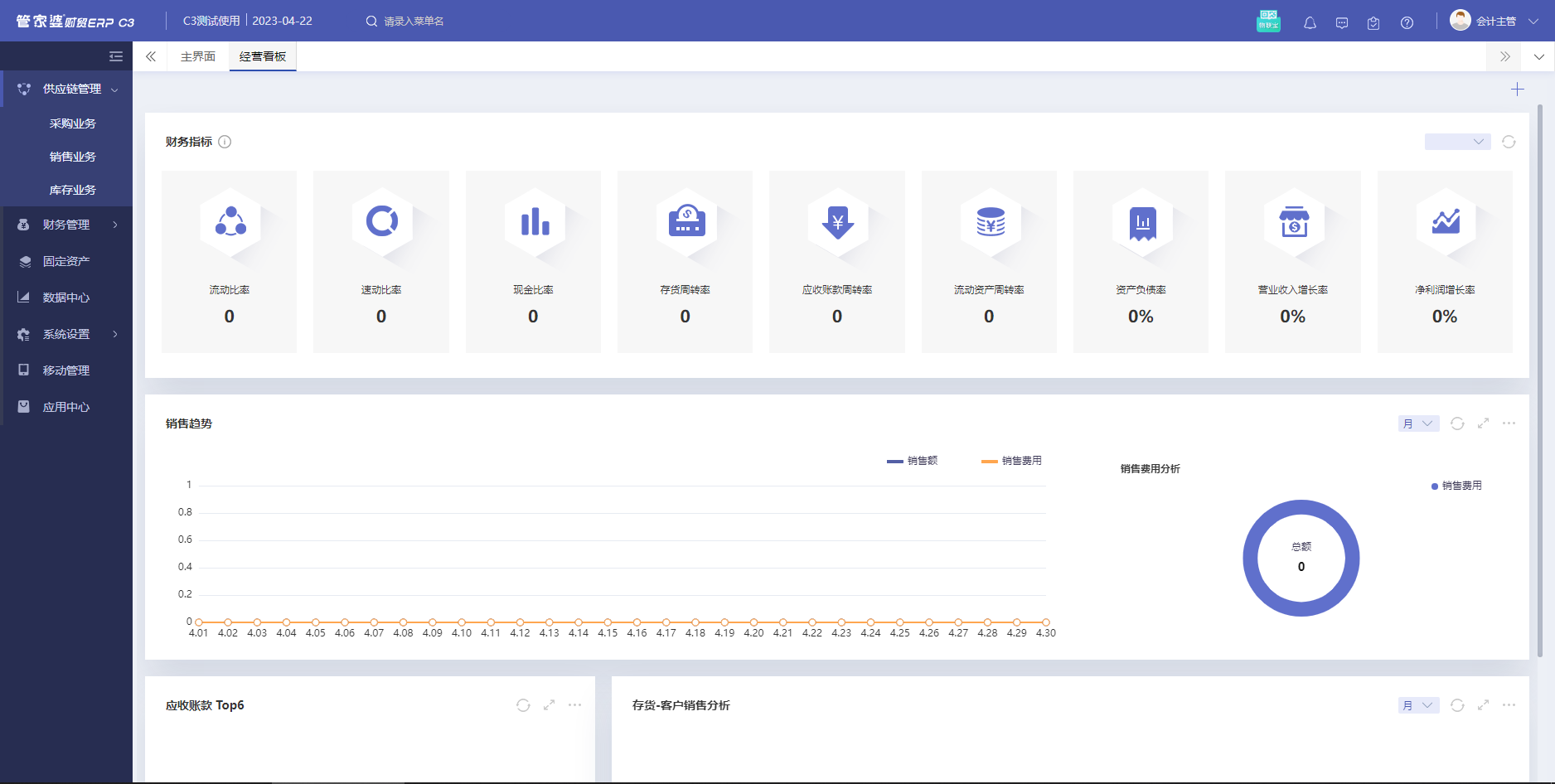Click the 流动比率 indicator card
This screenshot has height=784, width=1555.
(x=229, y=262)
